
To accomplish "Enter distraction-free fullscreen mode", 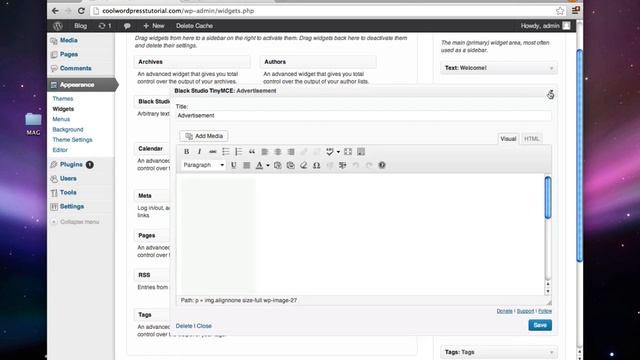I will (x=348, y=152).
